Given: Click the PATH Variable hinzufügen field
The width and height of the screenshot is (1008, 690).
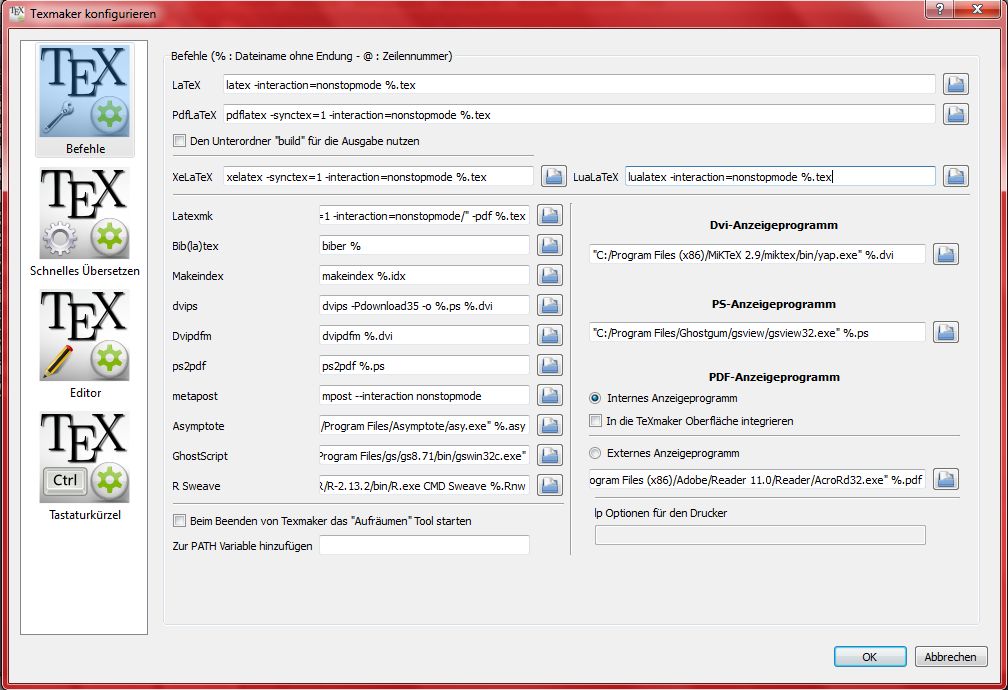Looking at the screenshot, I should click(x=424, y=545).
